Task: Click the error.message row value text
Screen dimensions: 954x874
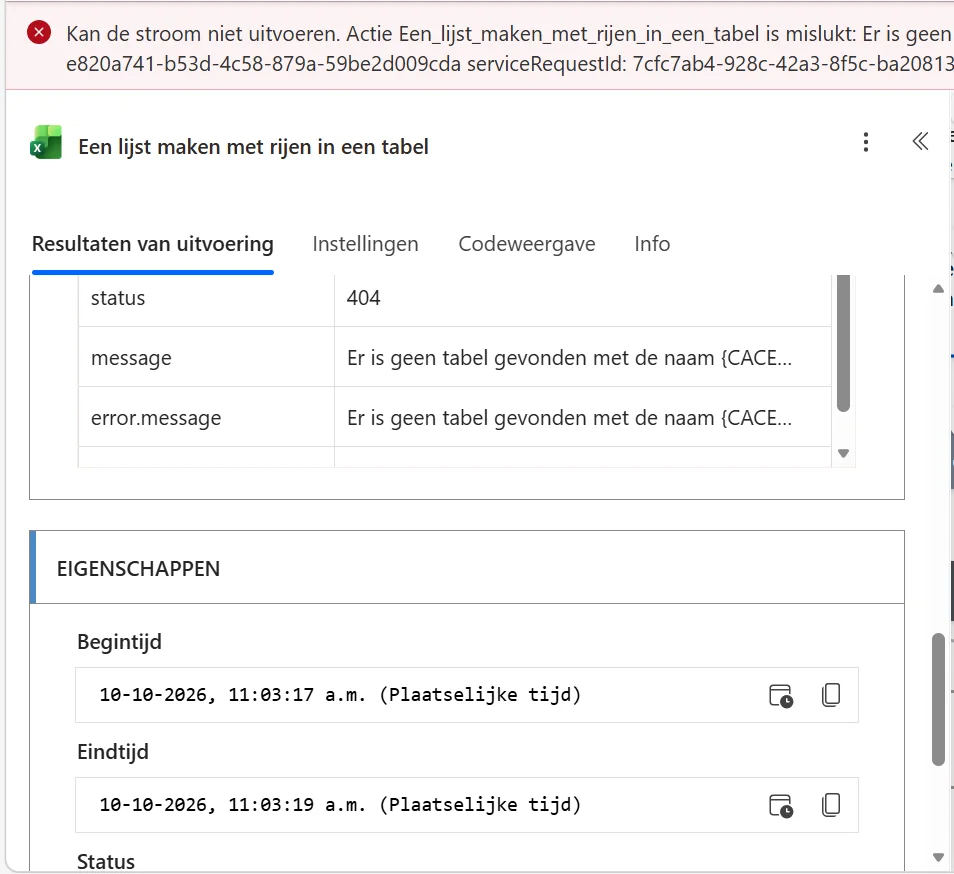Action: (x=569, y=418)
